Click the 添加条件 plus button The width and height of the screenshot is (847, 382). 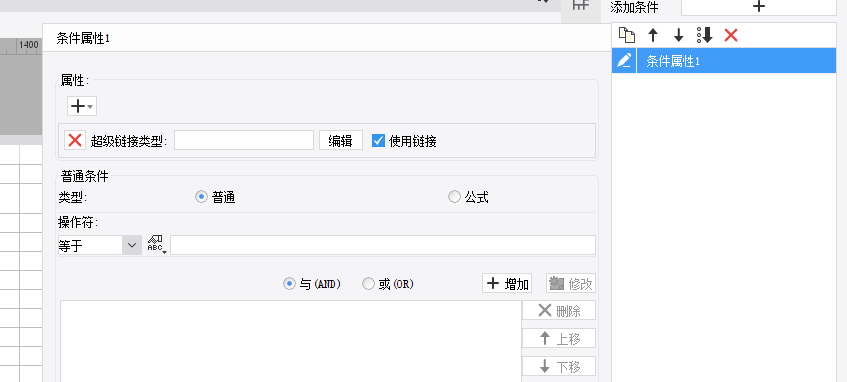point(758,6)
